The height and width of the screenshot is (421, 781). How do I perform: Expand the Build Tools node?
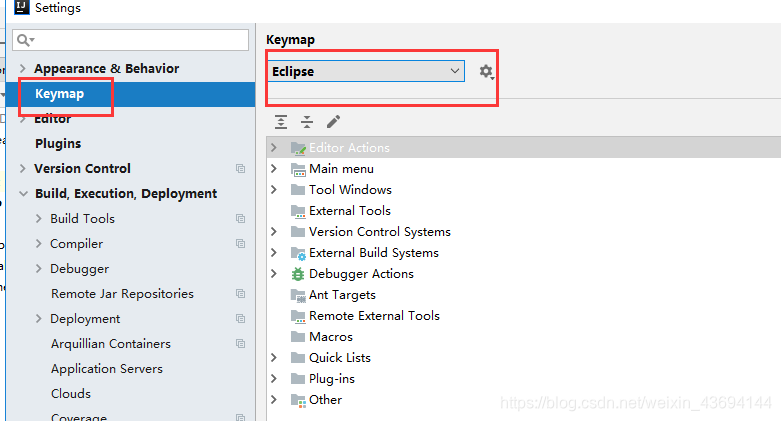(x=39, y=218)
